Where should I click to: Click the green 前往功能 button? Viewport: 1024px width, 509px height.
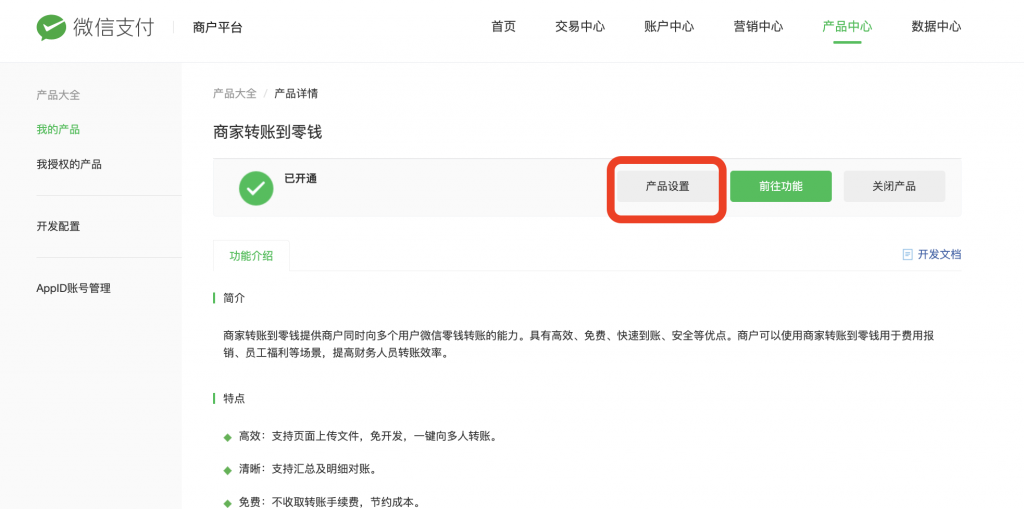click(x=780, y=187)
